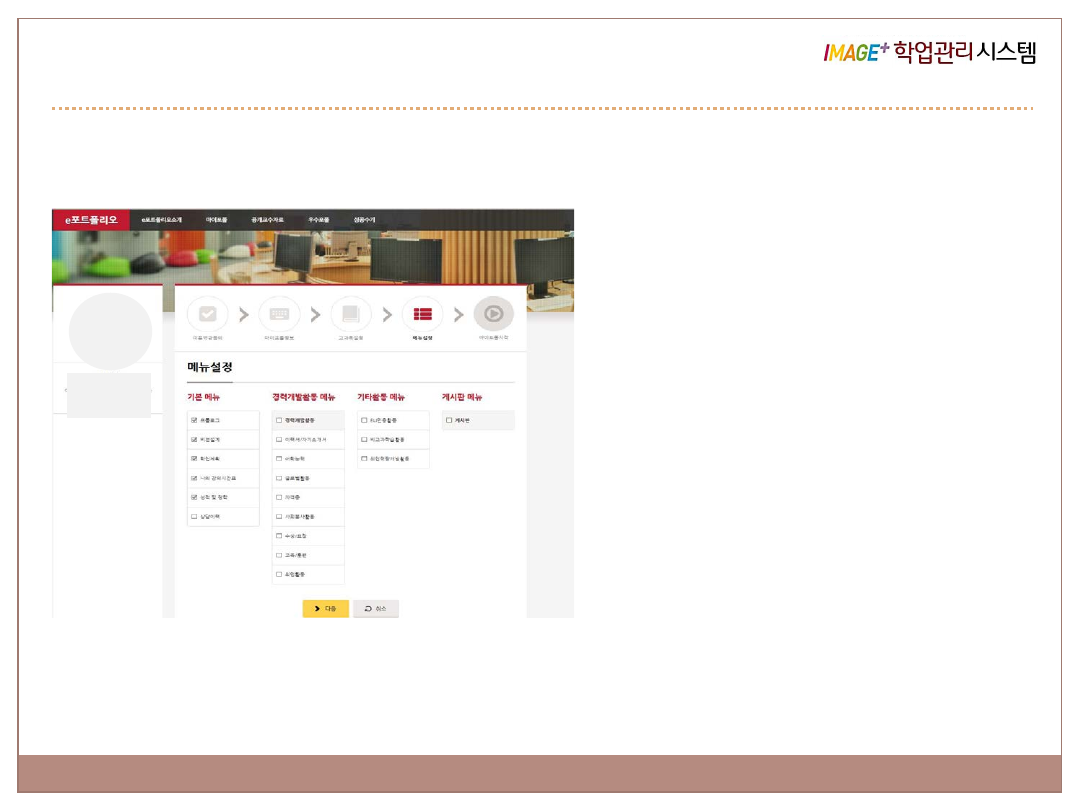Check 글로벌활동 checkbox
Viewport: 1080px width, 810px height.
pos(279,478)
